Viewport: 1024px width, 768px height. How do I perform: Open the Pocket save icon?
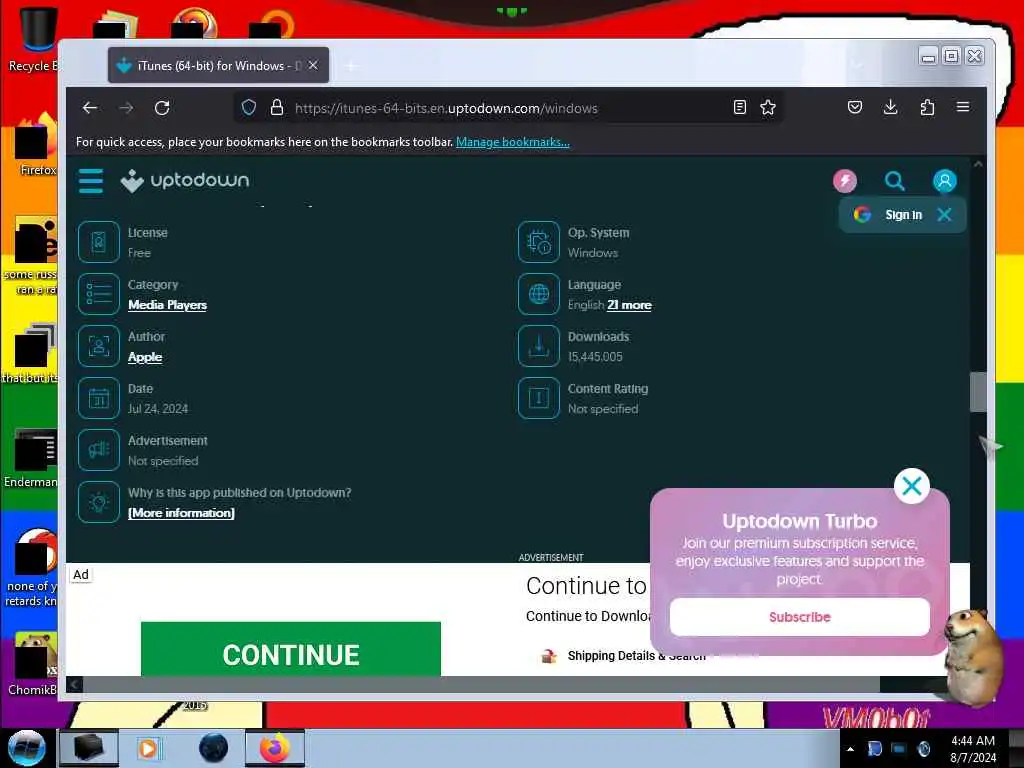[854, 107]
